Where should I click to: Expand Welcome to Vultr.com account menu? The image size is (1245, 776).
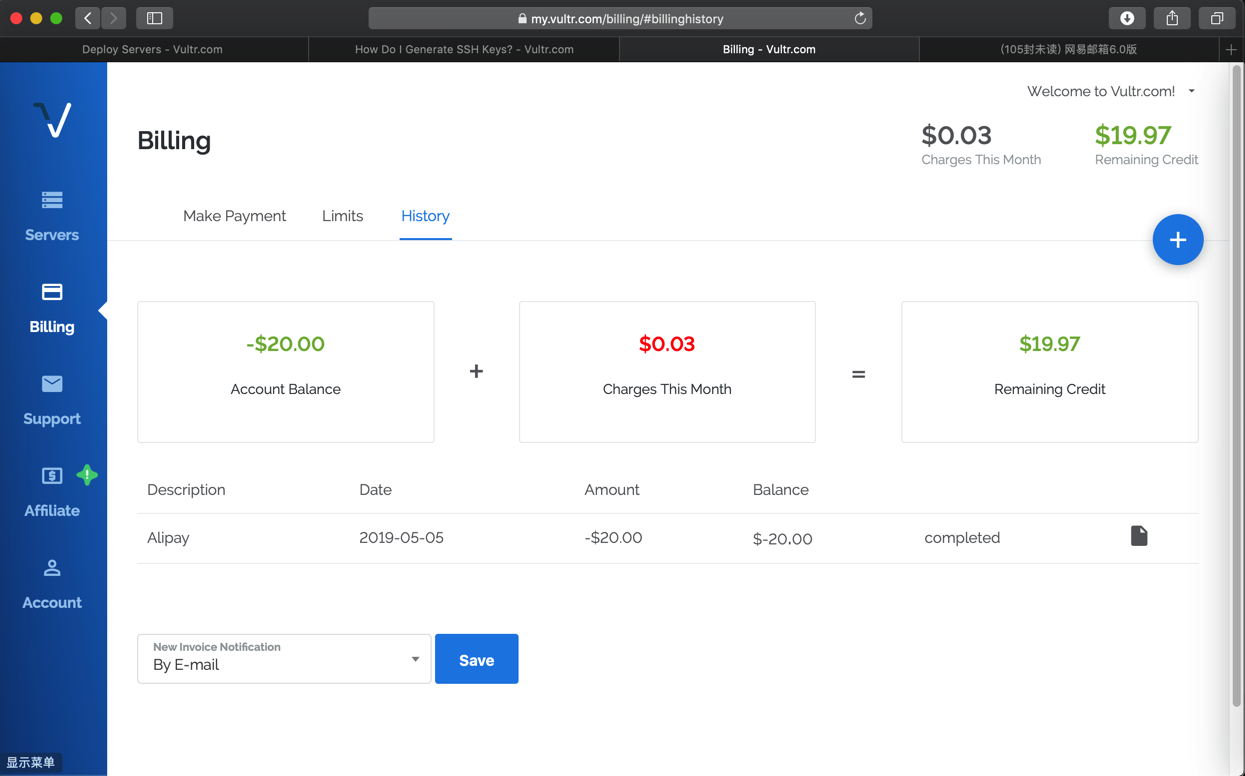coord(1111,91)
